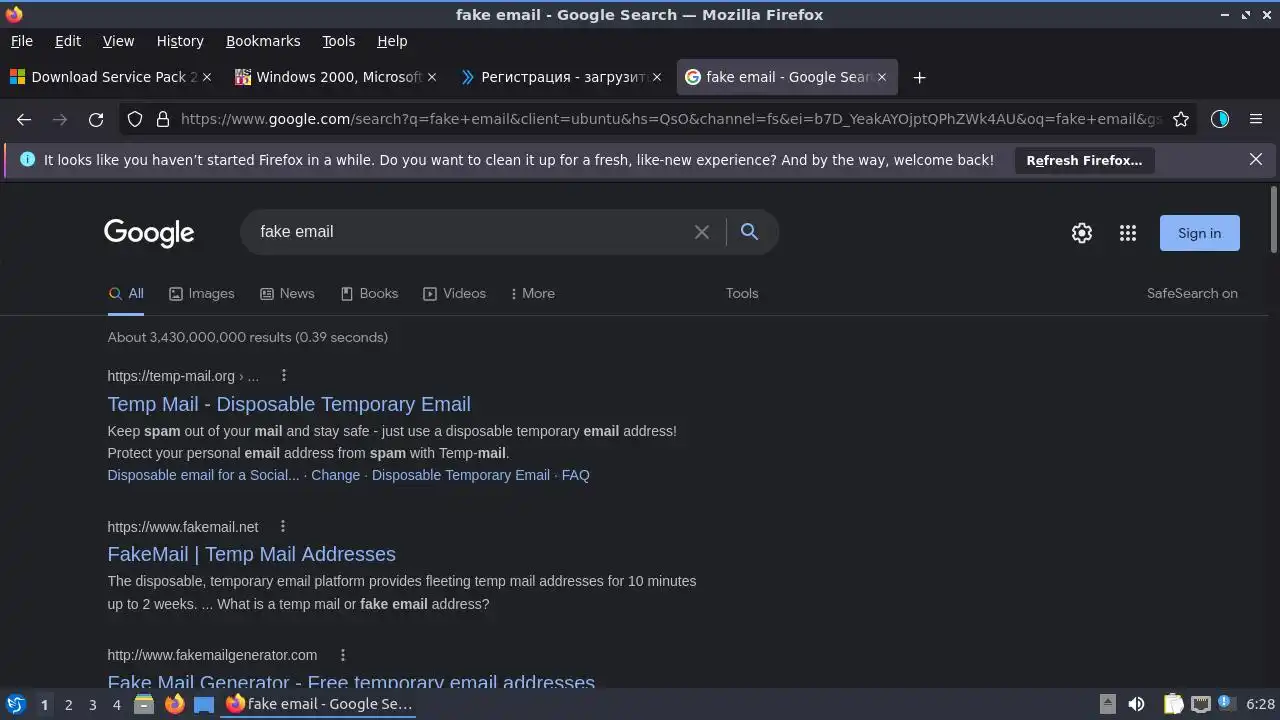Switch to News search results
This screenshot has width=1280, height=720.
point(287,293)
